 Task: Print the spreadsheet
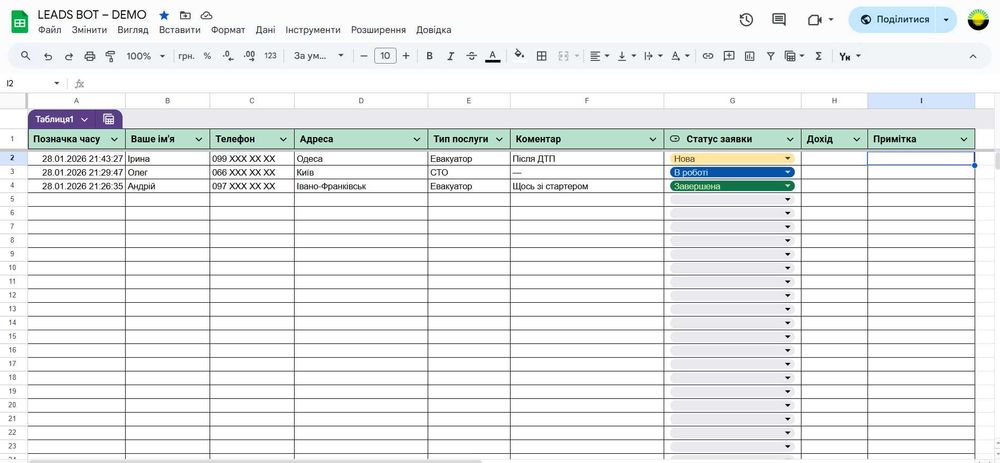90,56
